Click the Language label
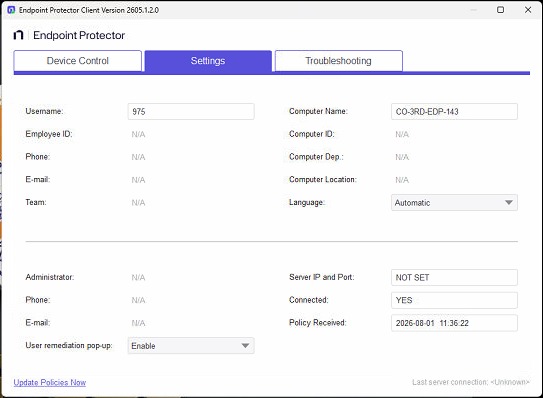 (x=307, y=203)
